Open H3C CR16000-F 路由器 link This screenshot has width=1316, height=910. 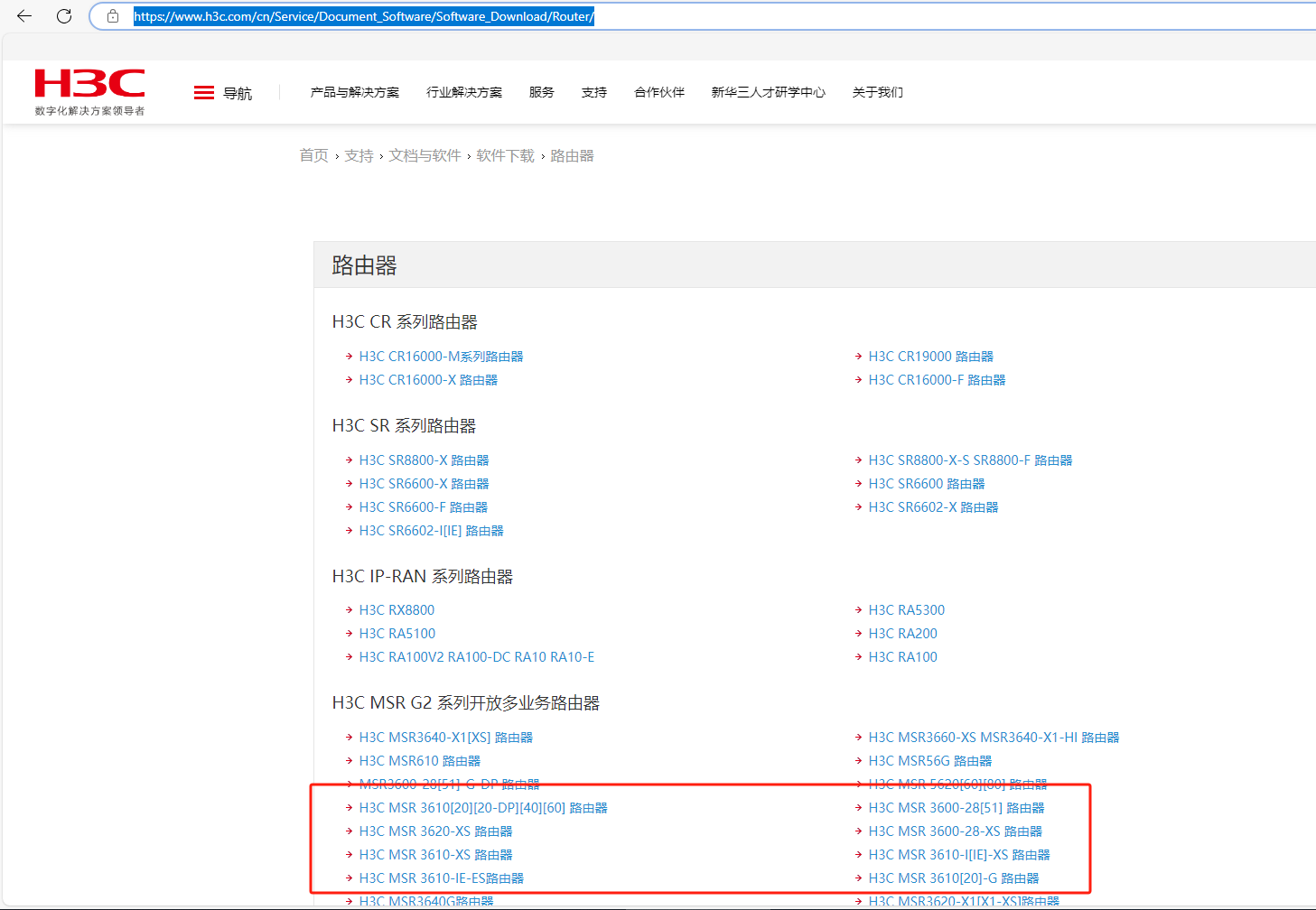[938, 380]
